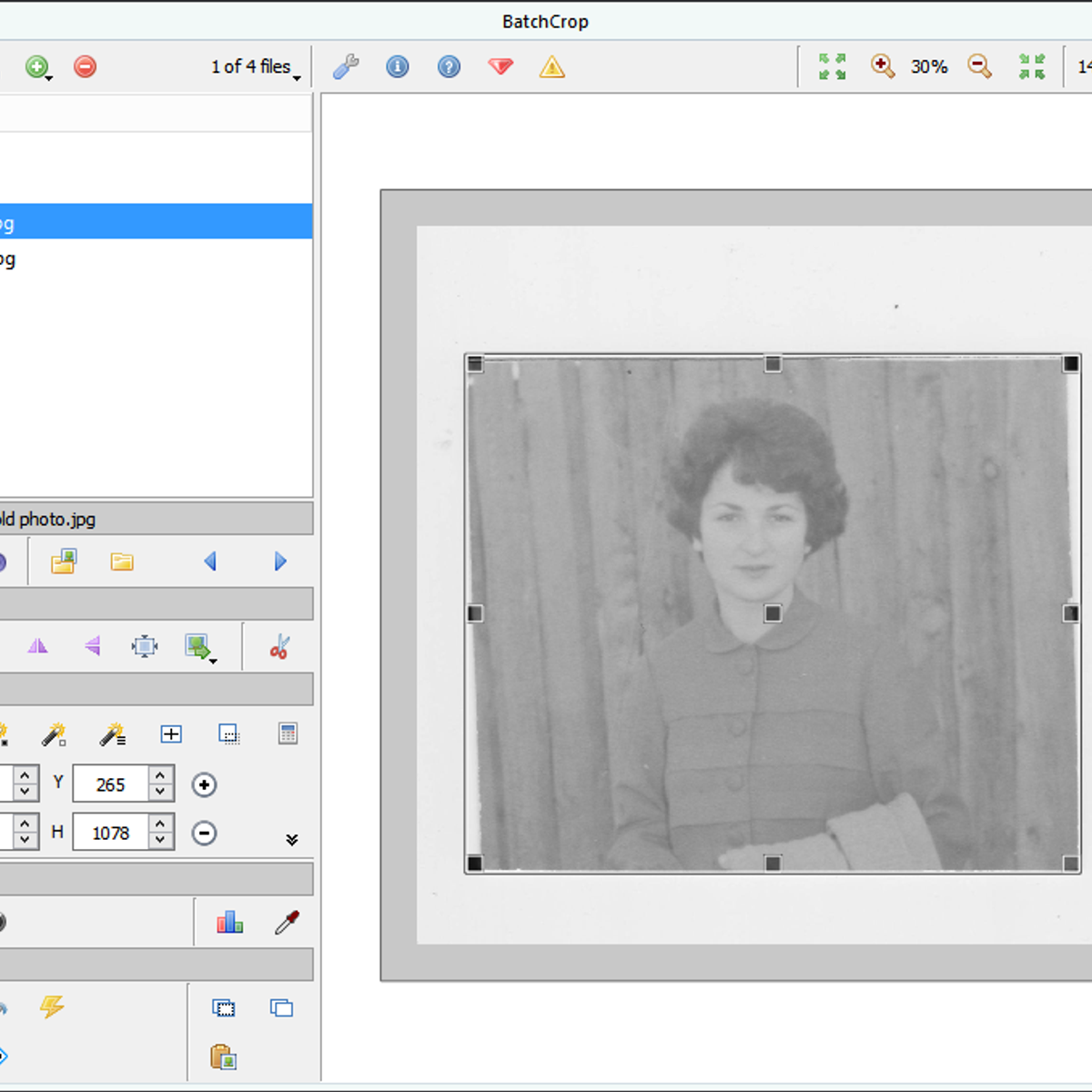This screenshot has width=1092, height=1092.
Task: Click the red scissors crop icon
Action: tap(279, 647)
